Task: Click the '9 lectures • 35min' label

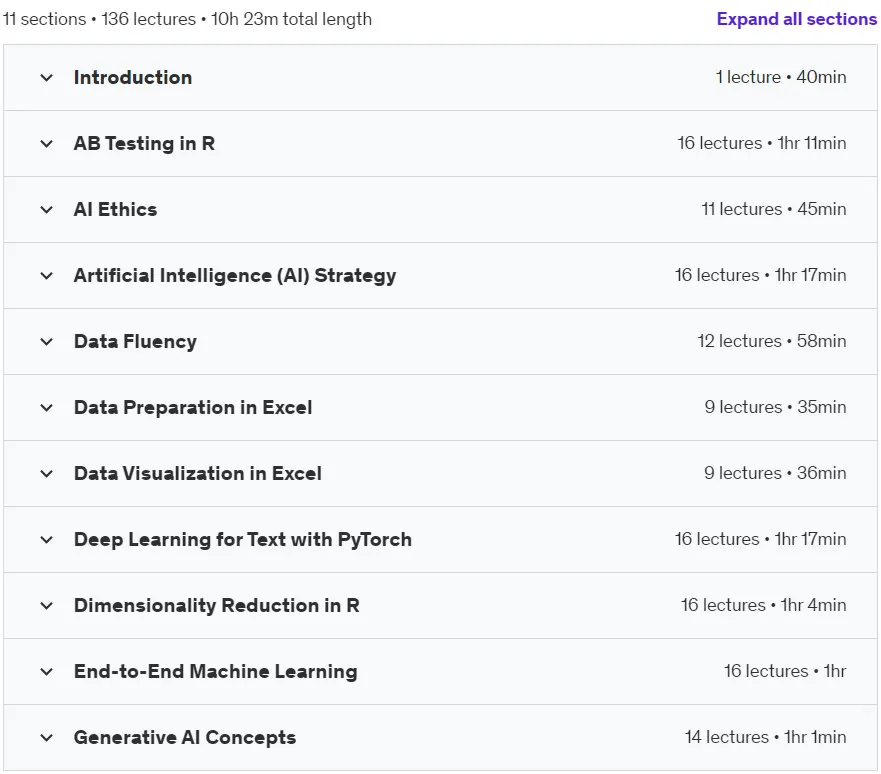Action: click(x=775, y=407)
